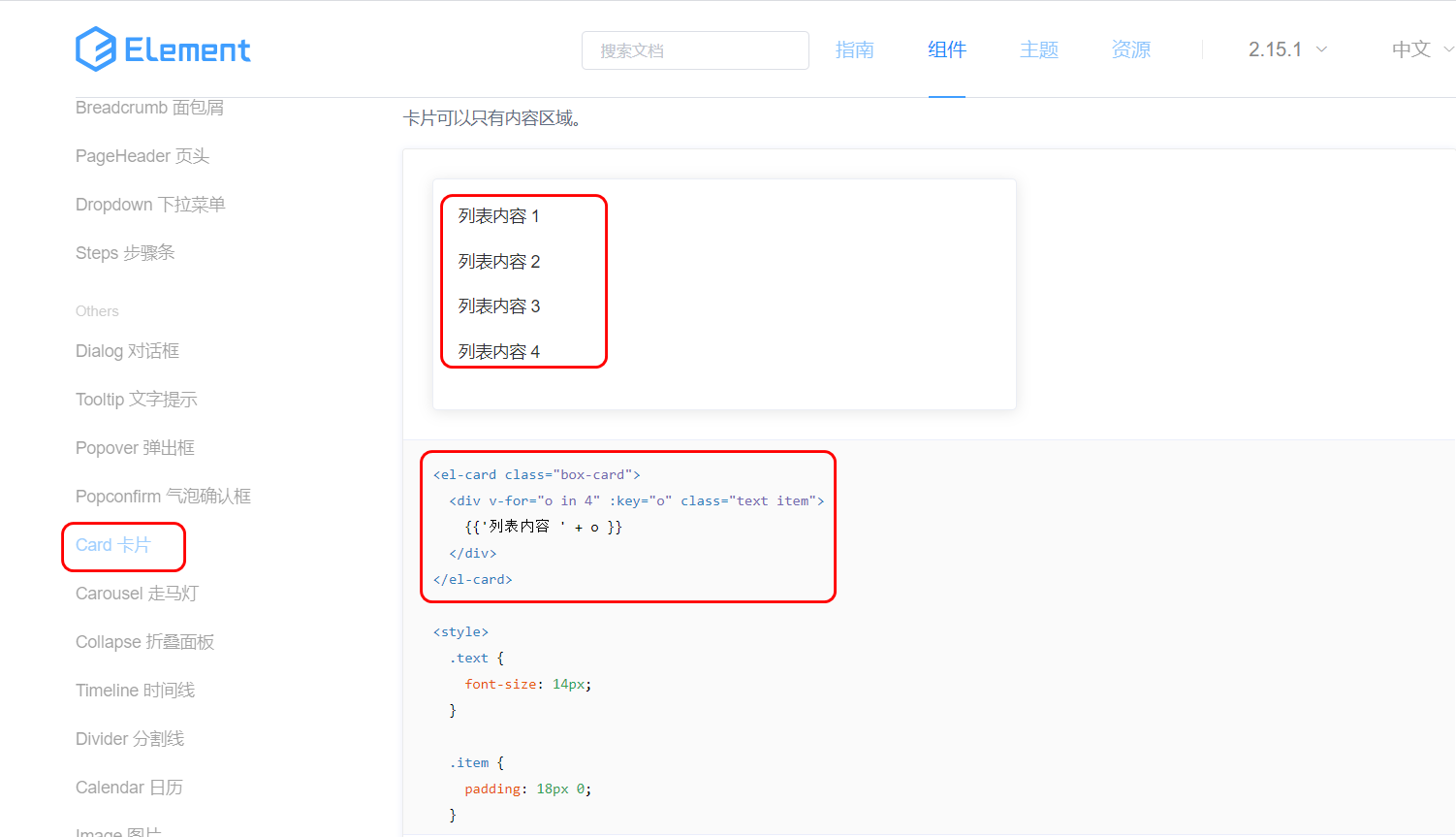Image resolution: width=1456 pixels, height=837 pixels.
Task: Open the 主题 nav tab
Action: pos(1038,49)
